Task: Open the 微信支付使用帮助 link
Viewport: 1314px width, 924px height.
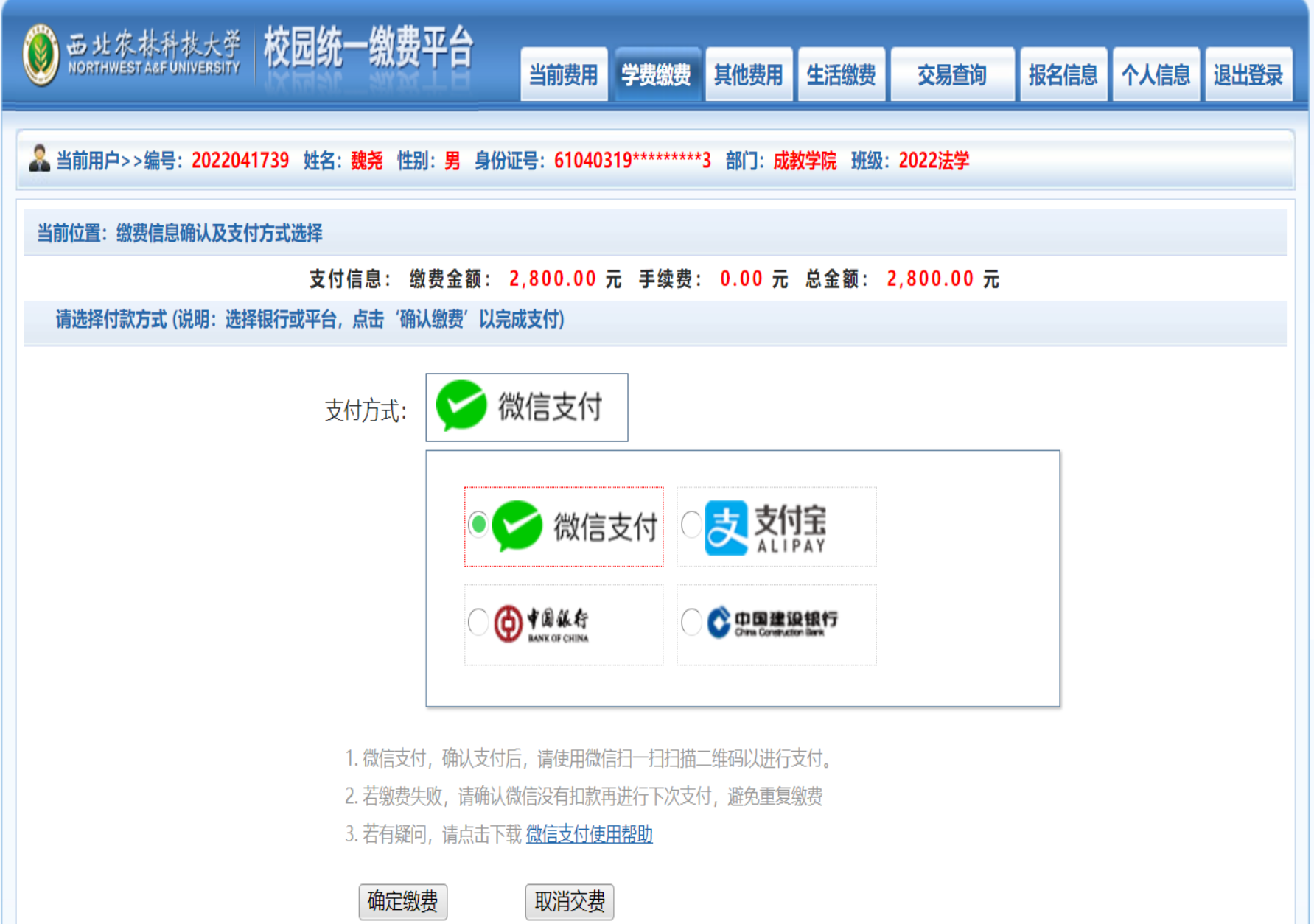Action: [x=589, y=834]
